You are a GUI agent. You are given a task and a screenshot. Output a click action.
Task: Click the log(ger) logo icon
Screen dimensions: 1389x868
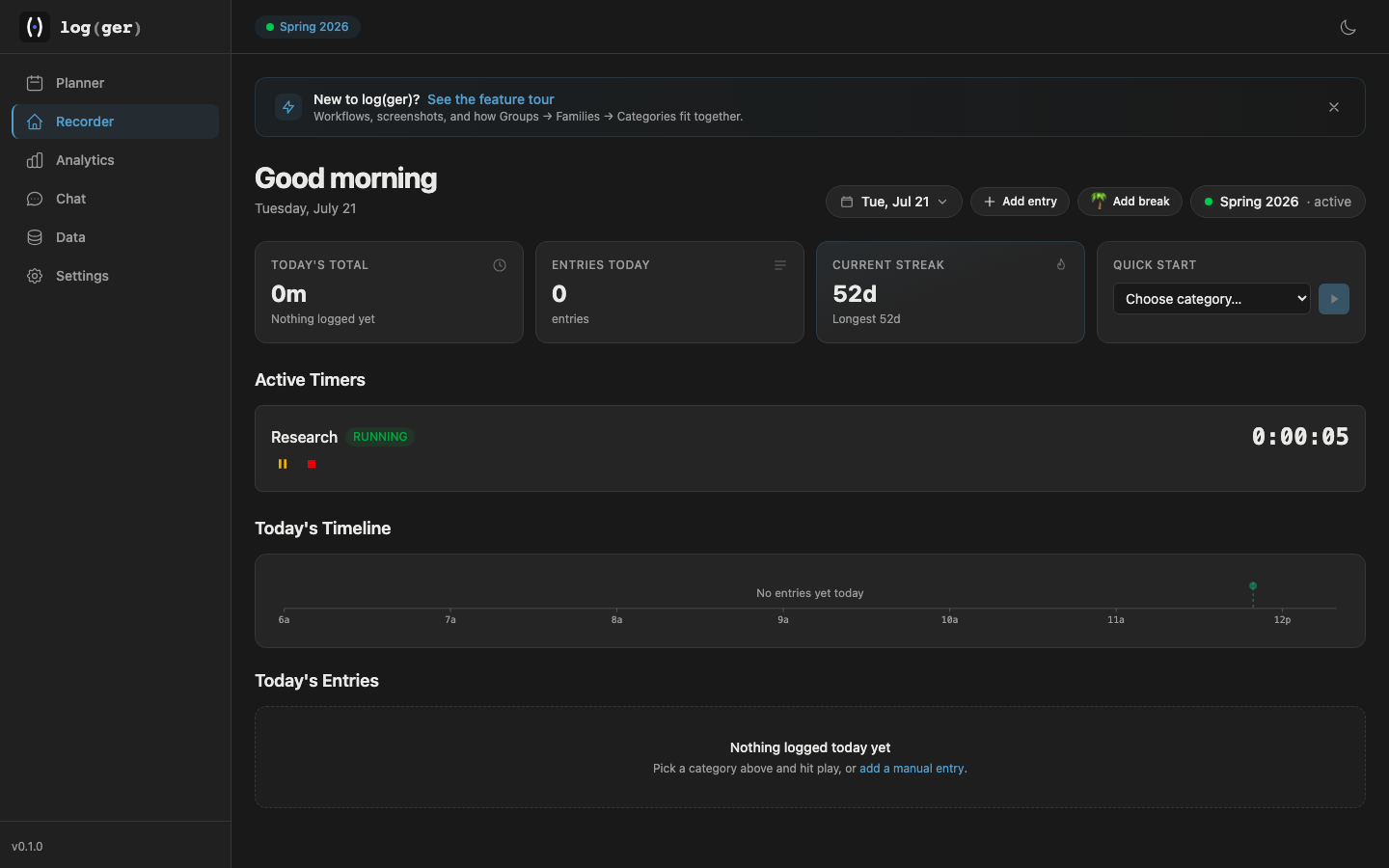point(35,27)
